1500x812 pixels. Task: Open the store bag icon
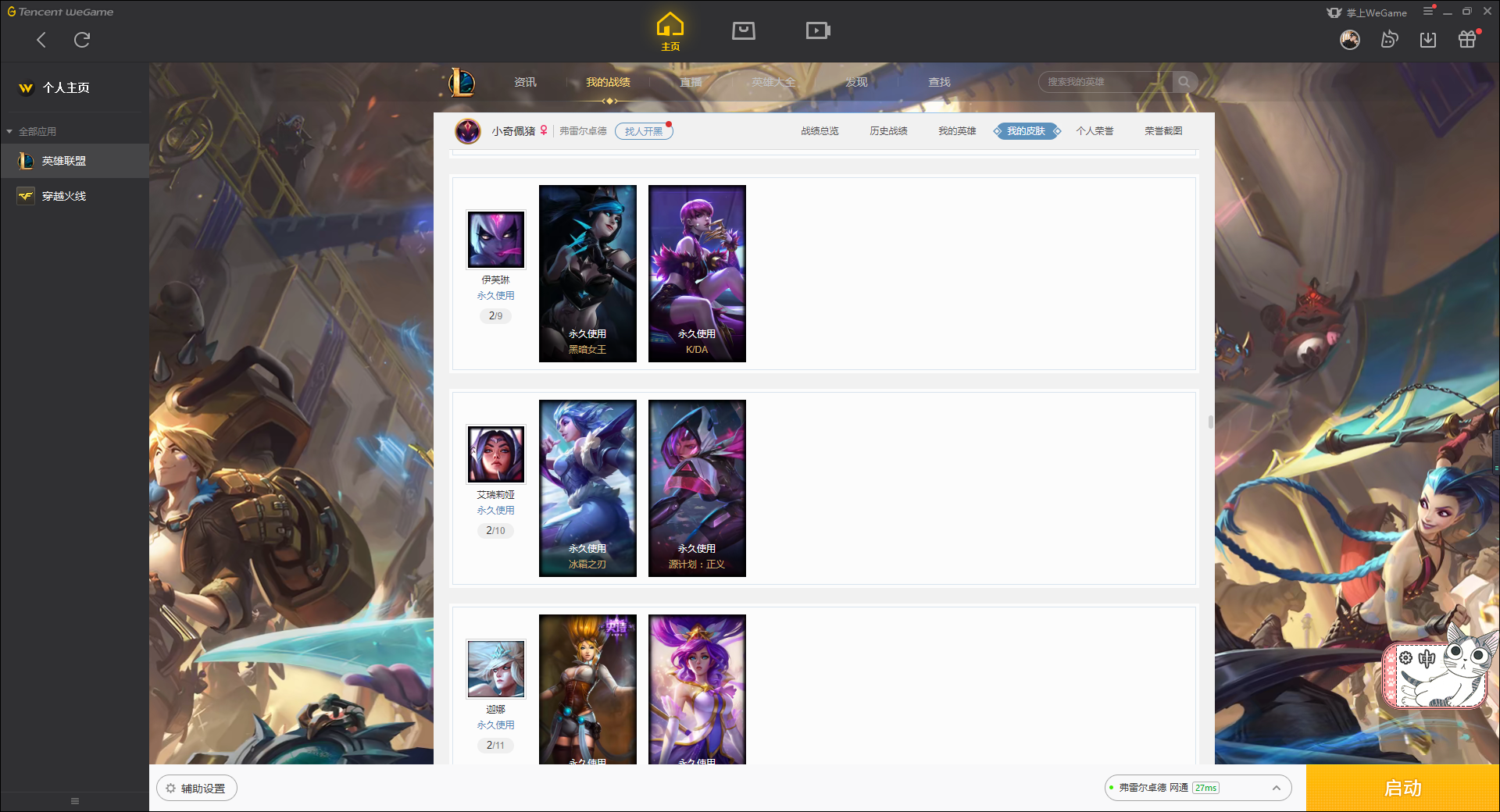(x=744, y=30)
